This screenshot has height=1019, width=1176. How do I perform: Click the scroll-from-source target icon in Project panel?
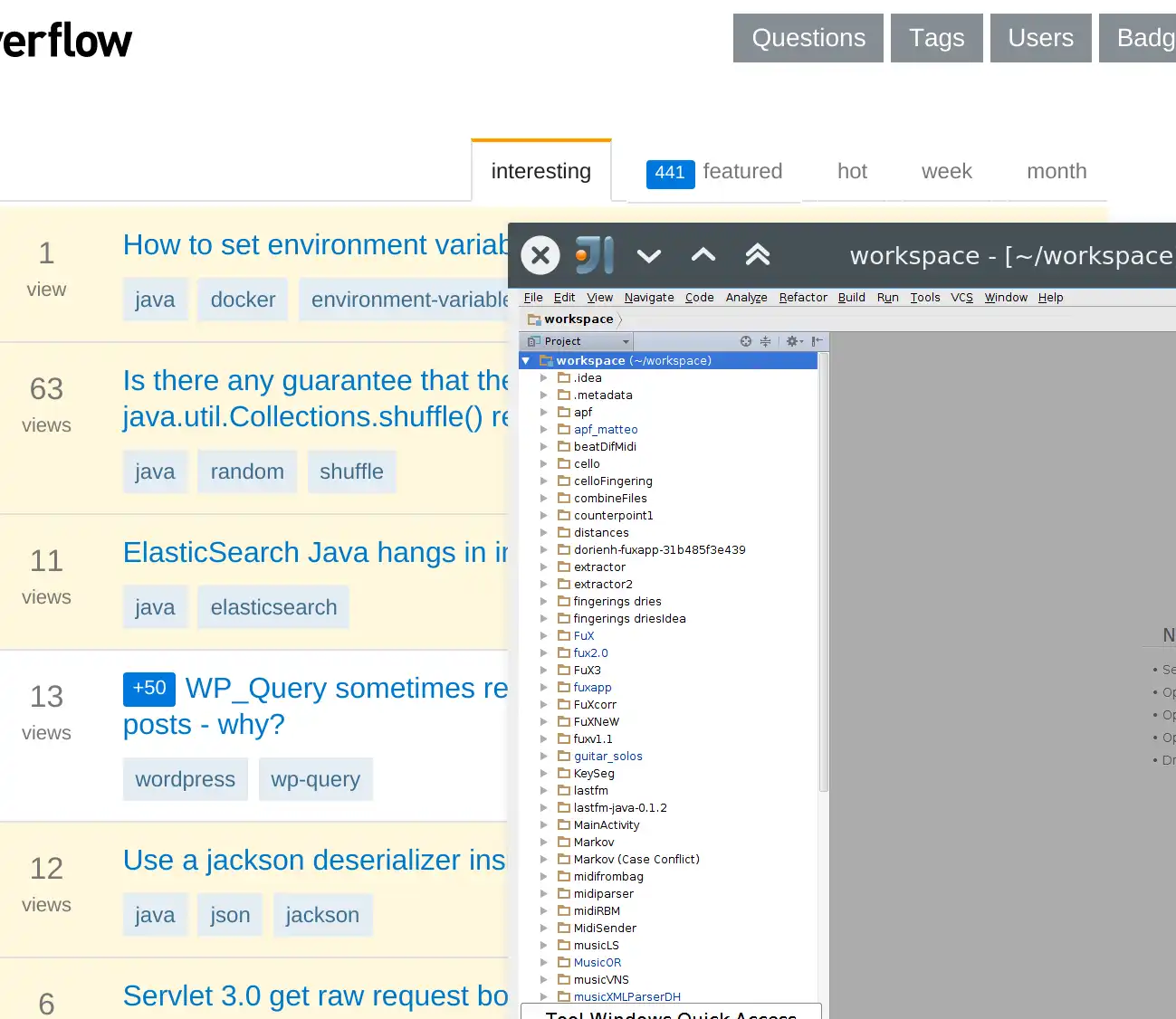coord(746,341)
